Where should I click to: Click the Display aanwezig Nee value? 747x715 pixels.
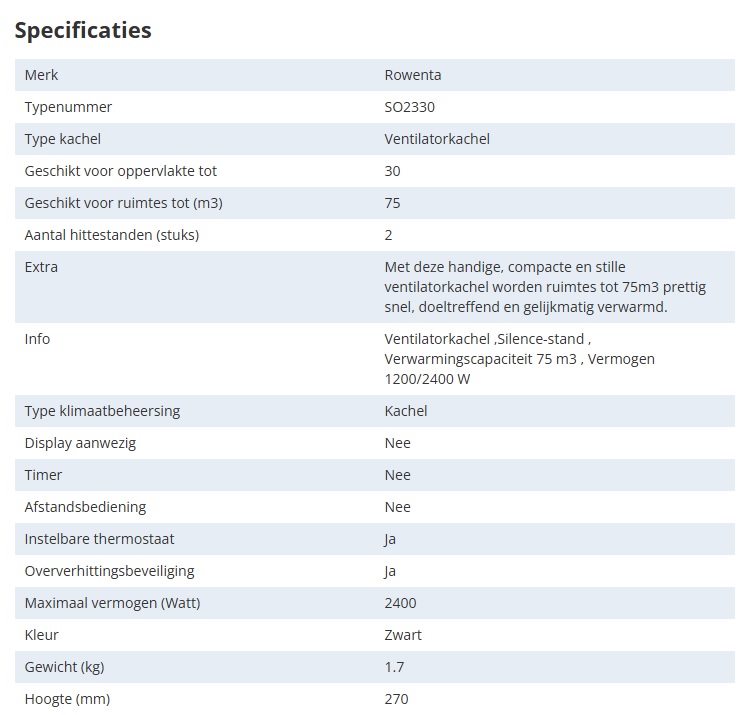397,443
